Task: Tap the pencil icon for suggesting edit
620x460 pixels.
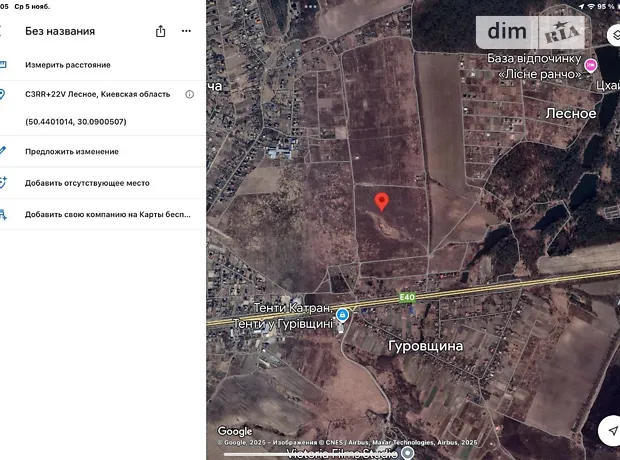Action: click(x=3, y=151)
